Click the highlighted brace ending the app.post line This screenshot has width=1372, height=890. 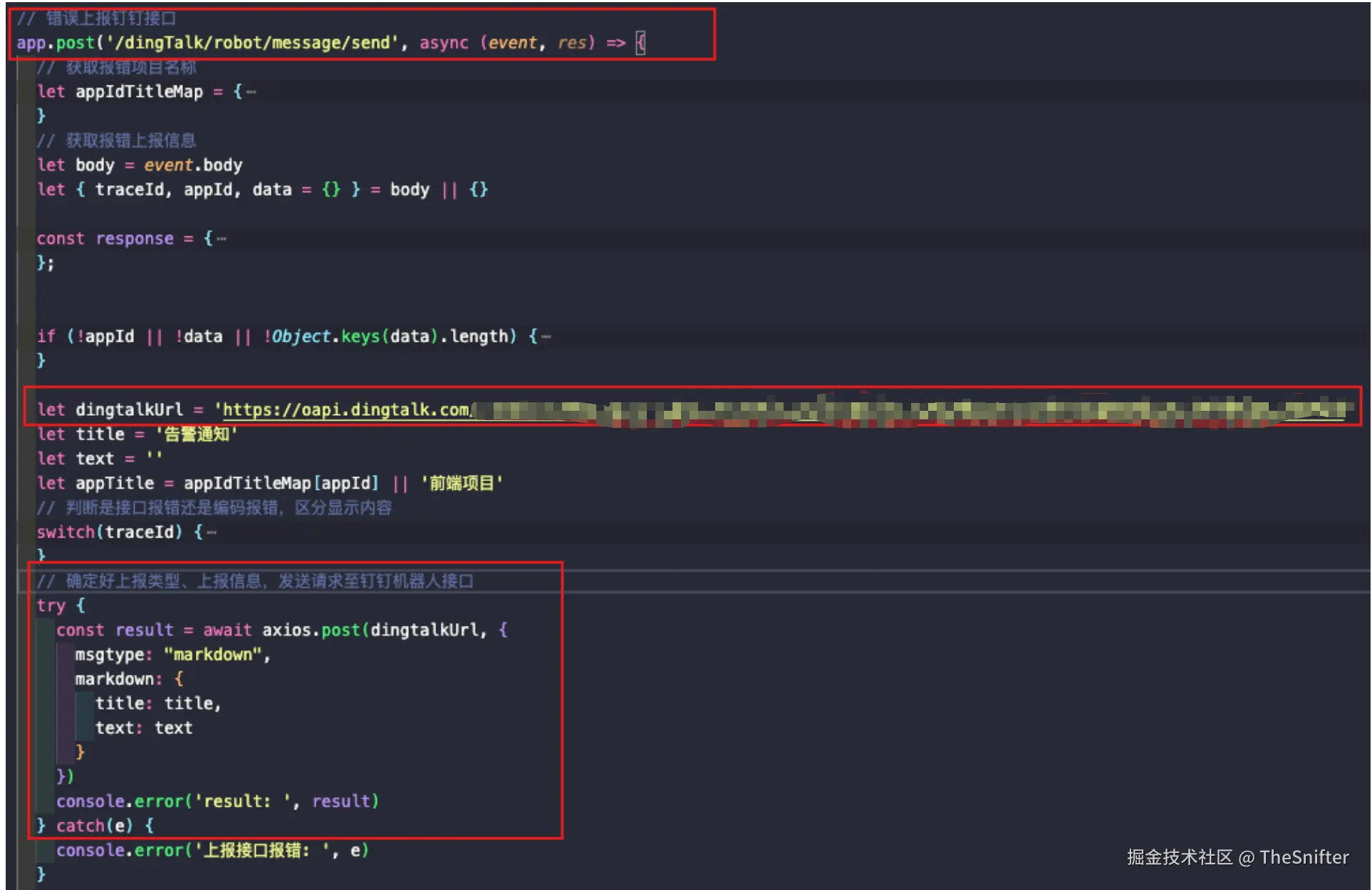point(640,43)
